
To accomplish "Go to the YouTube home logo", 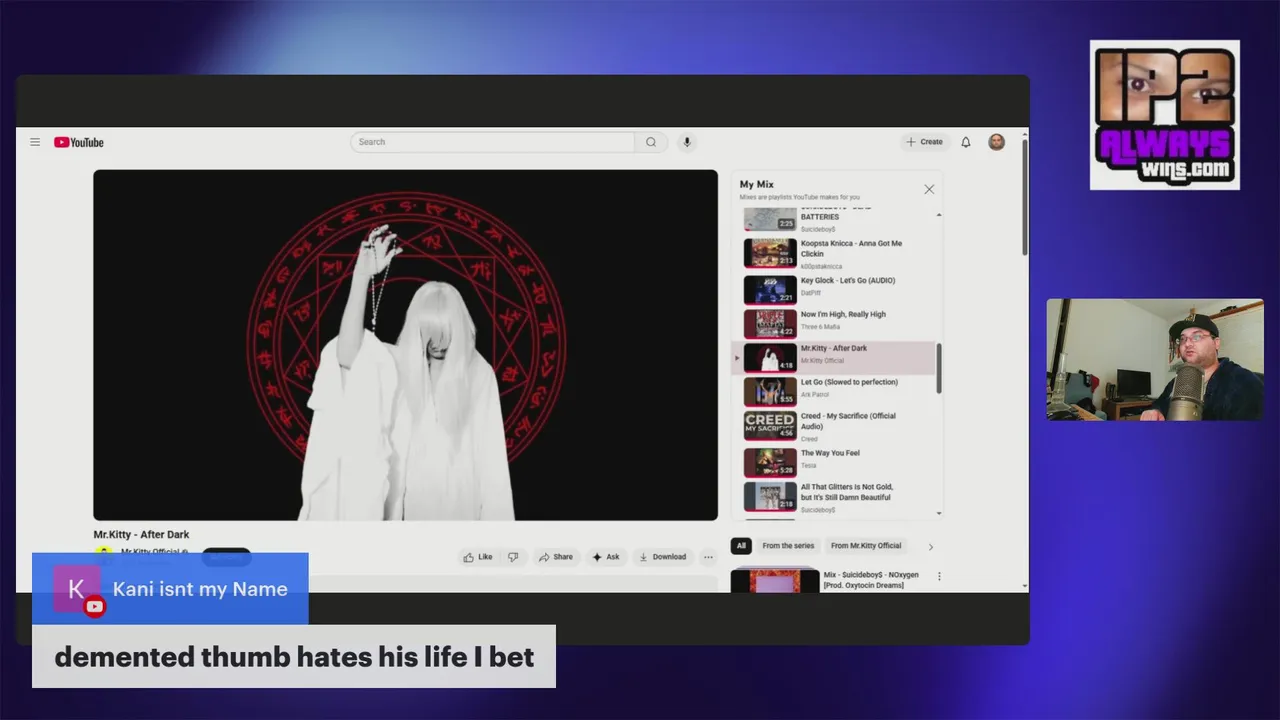I will [x=79, y=142].
